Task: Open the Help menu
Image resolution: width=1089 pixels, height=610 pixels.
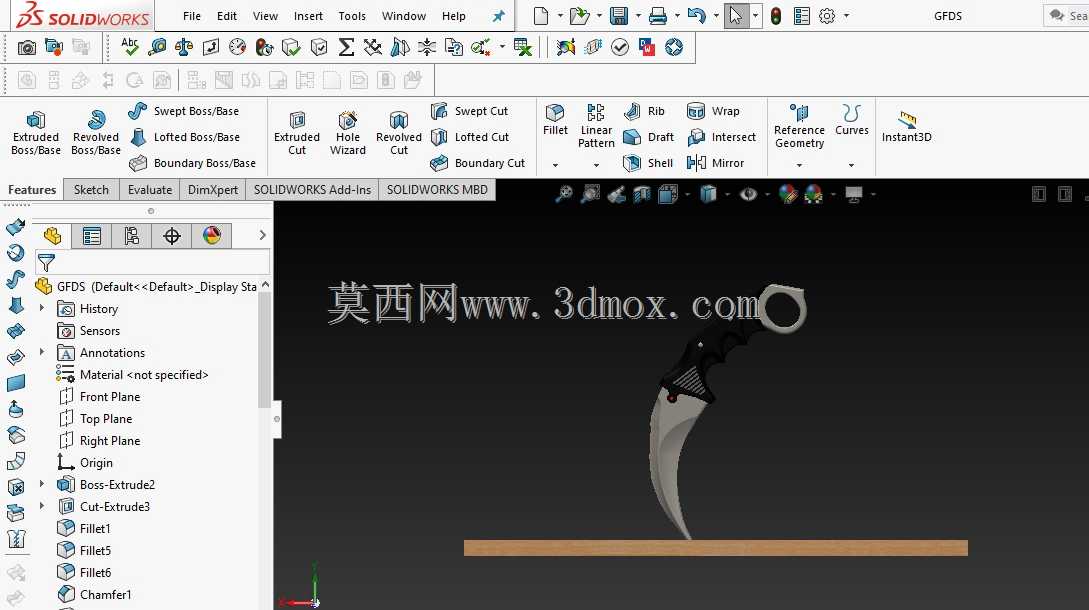Action: (454, 16)
